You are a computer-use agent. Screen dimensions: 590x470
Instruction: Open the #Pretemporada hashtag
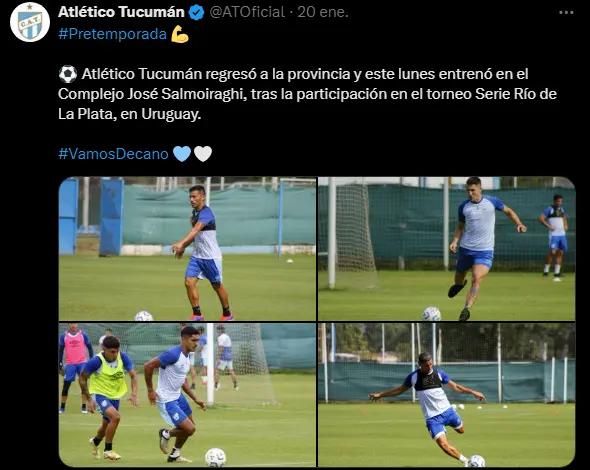click(x=113, y=34)
